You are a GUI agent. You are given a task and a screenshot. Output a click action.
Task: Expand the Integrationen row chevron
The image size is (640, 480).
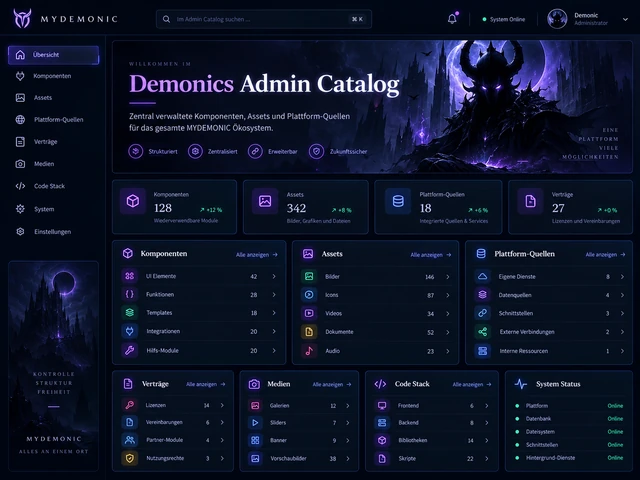coord(274,331)
